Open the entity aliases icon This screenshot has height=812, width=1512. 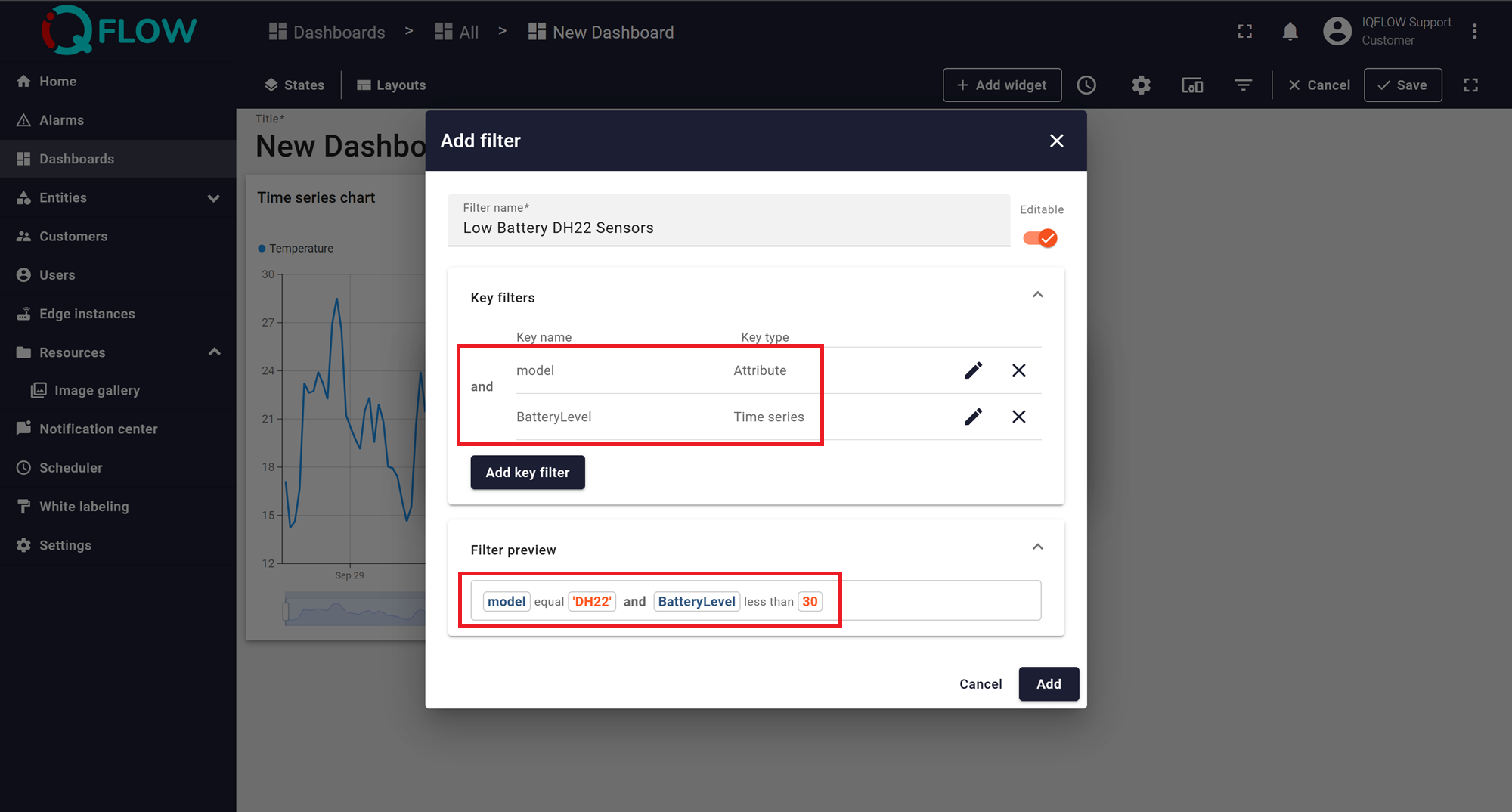1192,85
